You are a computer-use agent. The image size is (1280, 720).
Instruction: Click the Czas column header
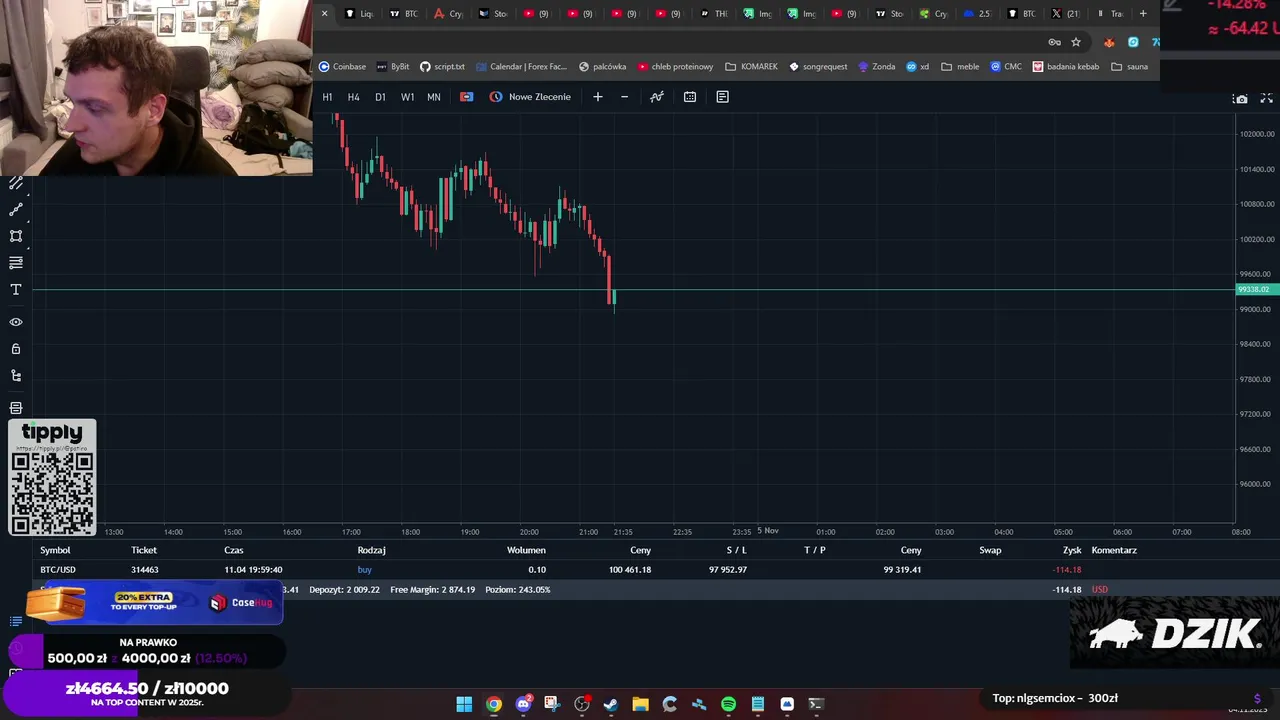click(234, 550)
